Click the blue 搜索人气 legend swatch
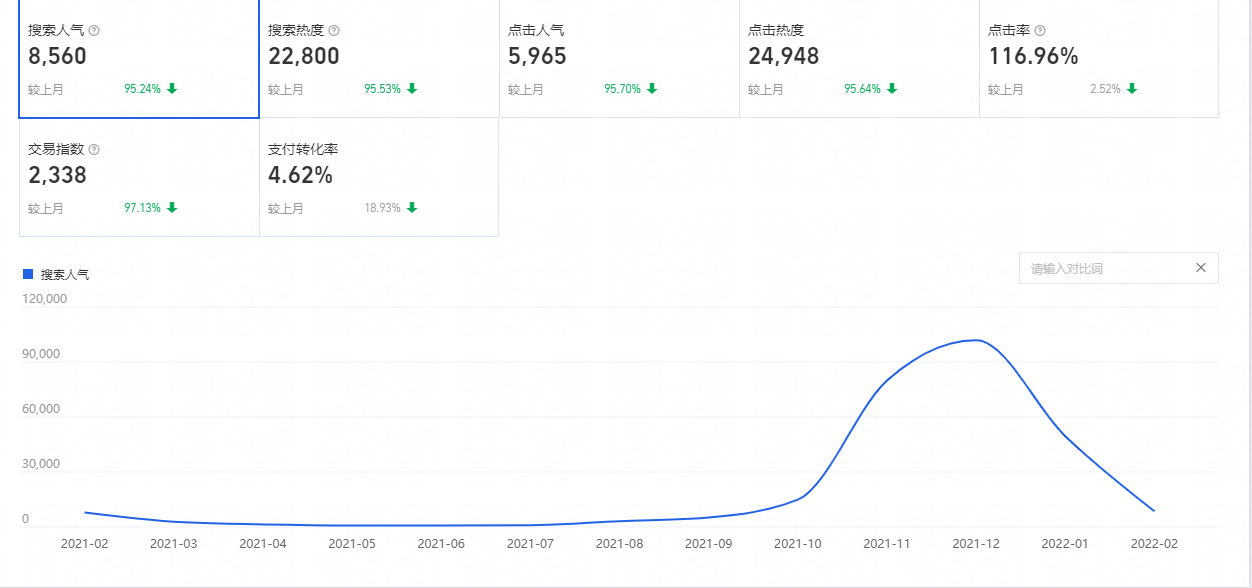This screenshot has width=1252, height=588. point(28,274)
